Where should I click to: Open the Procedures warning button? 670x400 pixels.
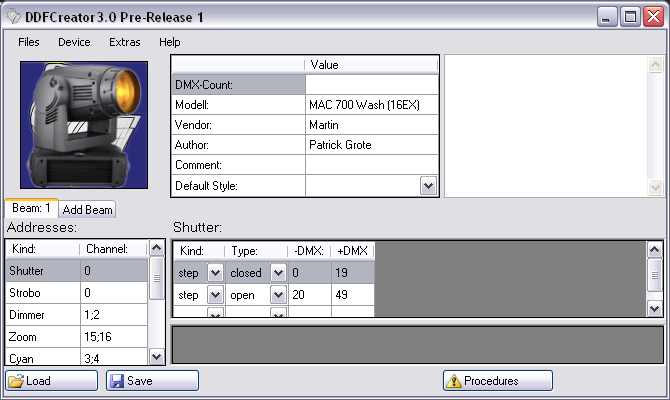click(x=497, y=381)
